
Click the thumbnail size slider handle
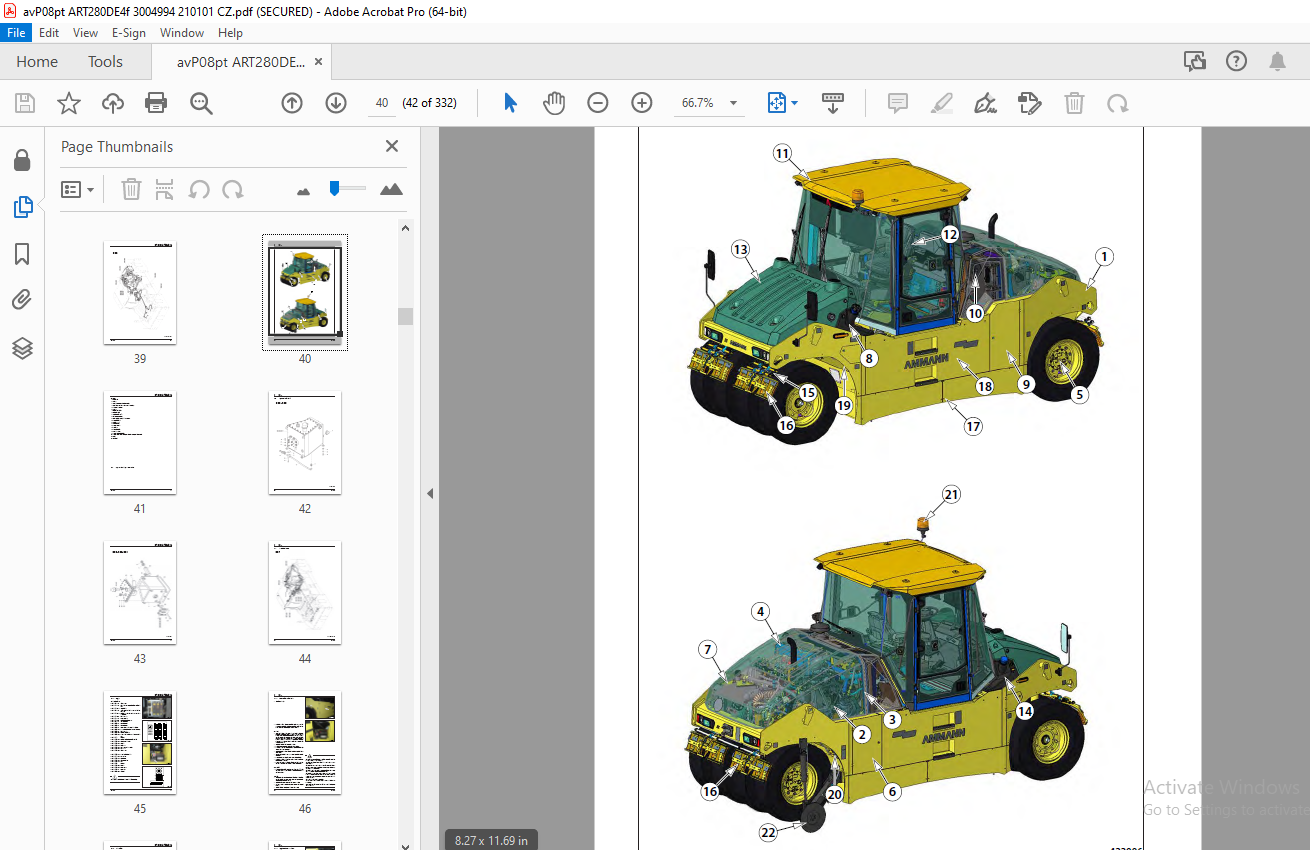pyautogui.click(x=335, y=187)
